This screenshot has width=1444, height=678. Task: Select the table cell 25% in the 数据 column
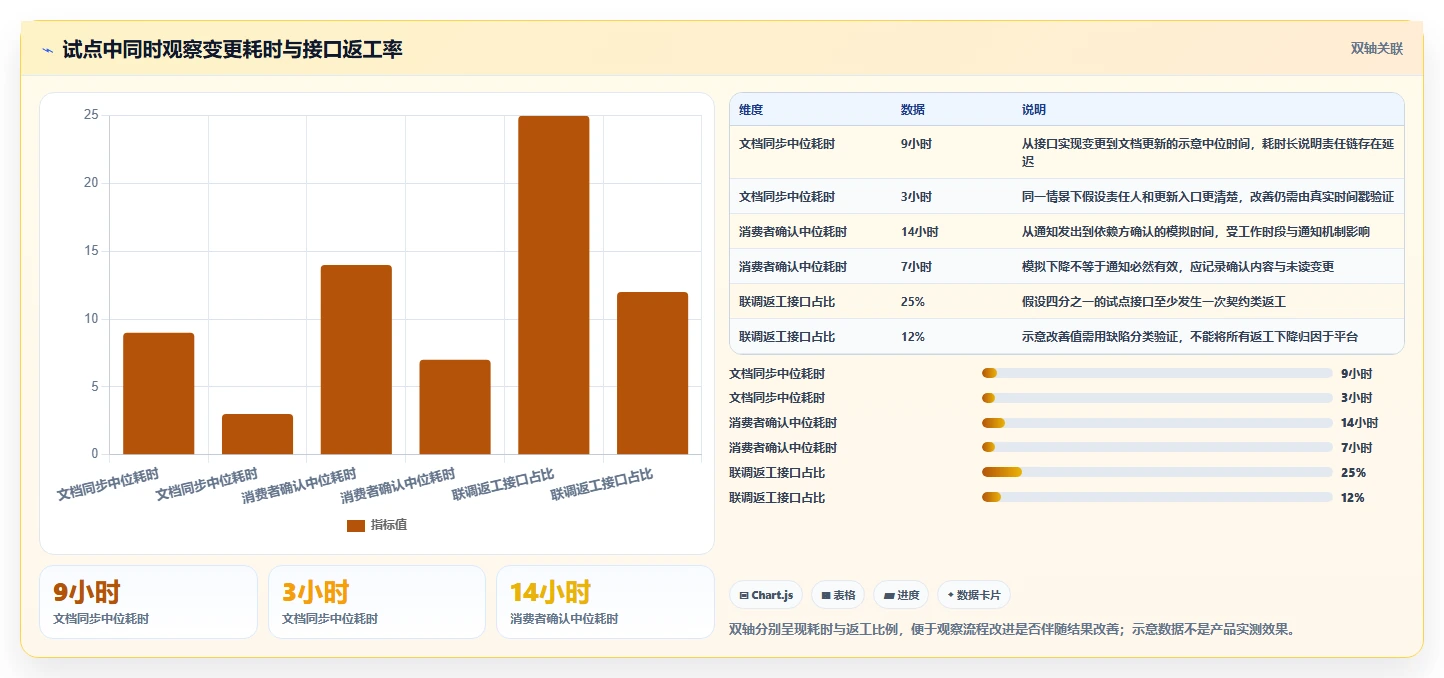coord(913,302)
